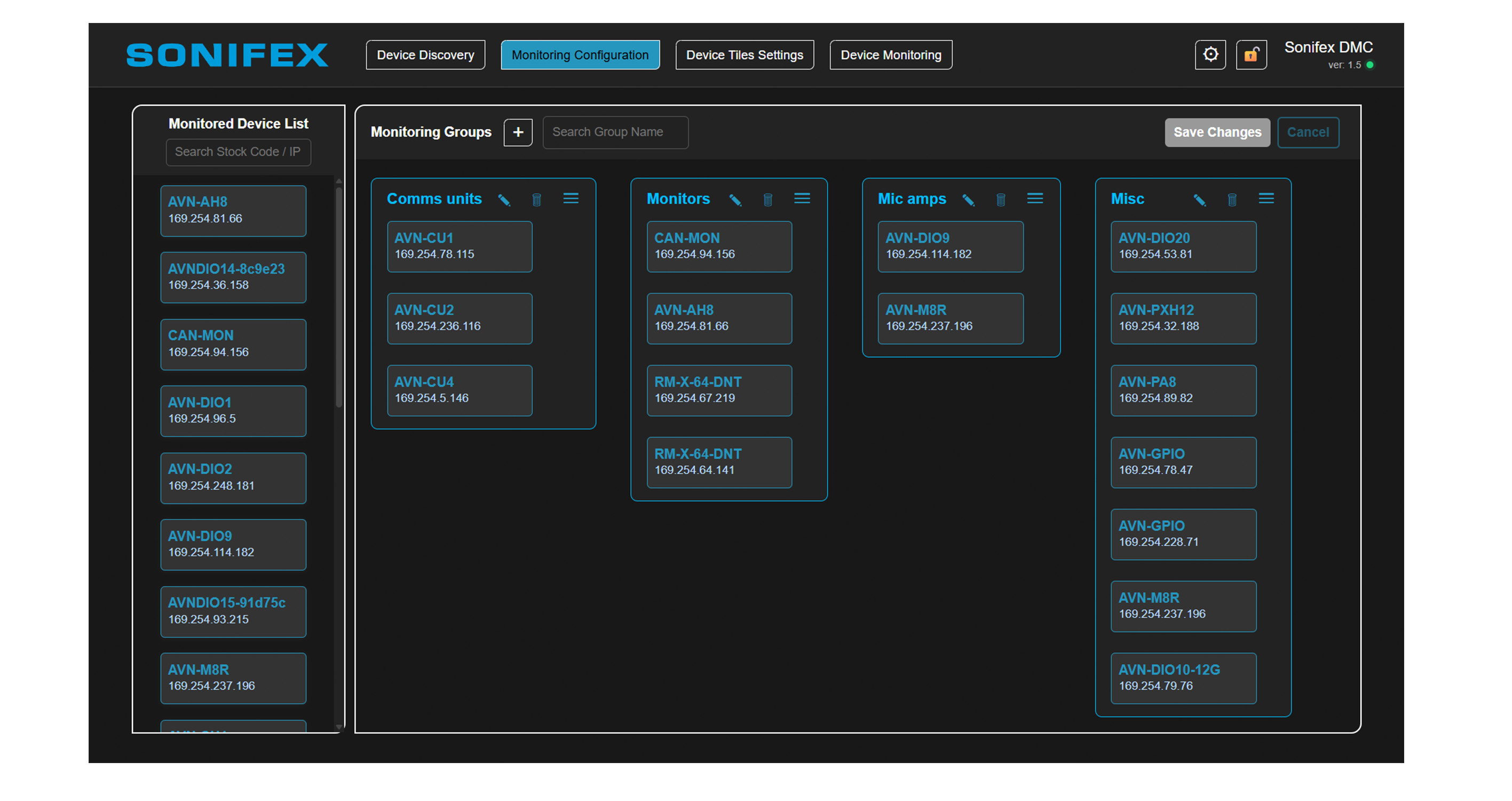Switch to Device Discovery tab
The image size is (1512, 801).
click(425, 54)
